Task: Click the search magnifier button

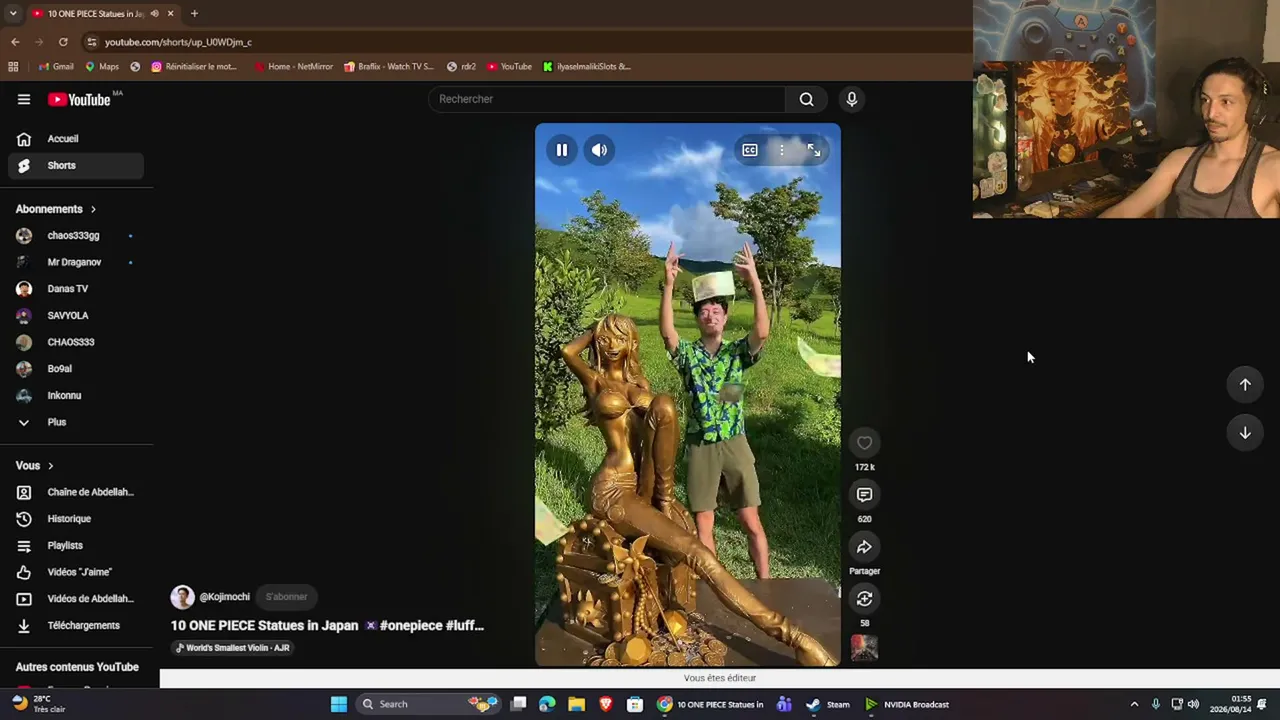Action: click(x=806, y=99)
